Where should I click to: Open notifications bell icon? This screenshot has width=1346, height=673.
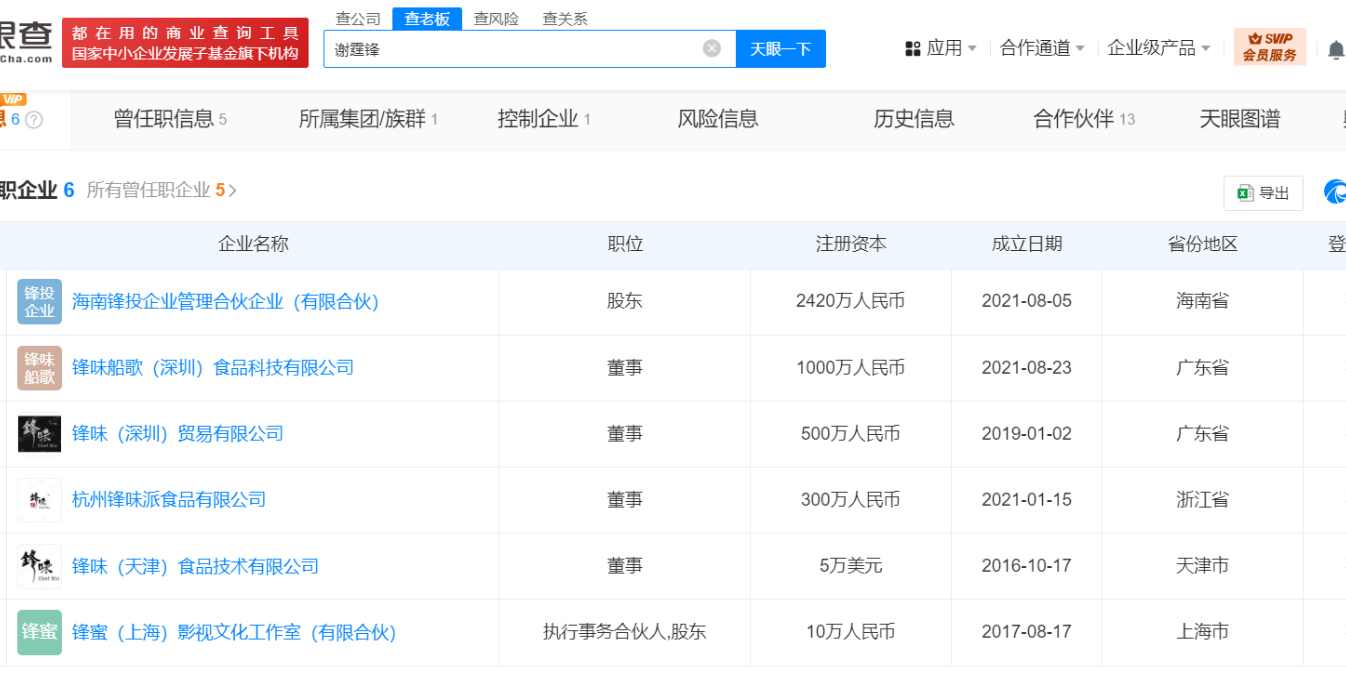point(1336,49)
